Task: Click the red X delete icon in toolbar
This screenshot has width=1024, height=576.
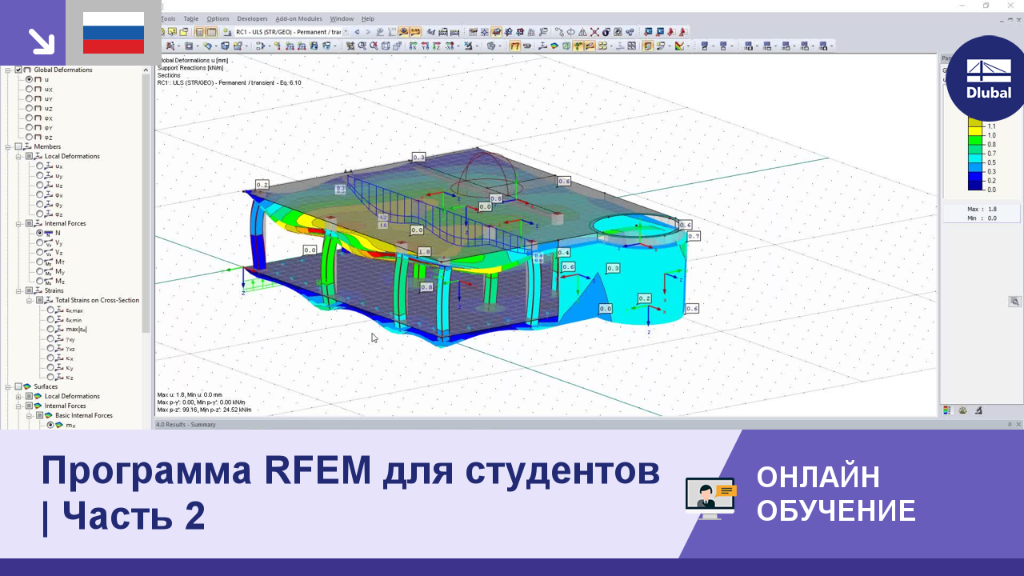Action: pos(594,32)
